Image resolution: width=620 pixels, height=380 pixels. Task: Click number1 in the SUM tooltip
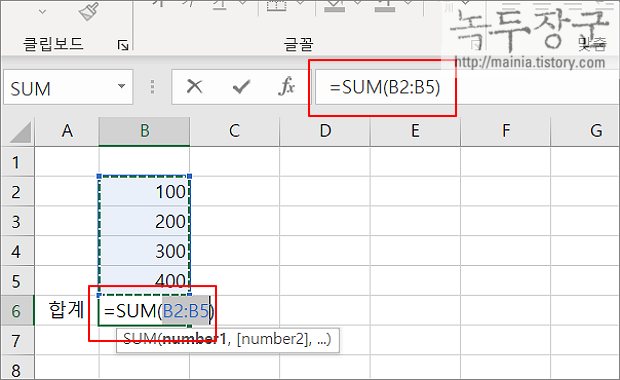pyautogui.click(x=194, y=339)
